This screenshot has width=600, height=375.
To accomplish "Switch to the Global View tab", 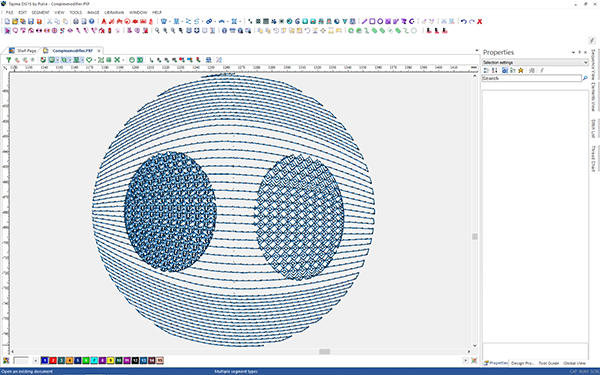I will (x=574, y=363).
